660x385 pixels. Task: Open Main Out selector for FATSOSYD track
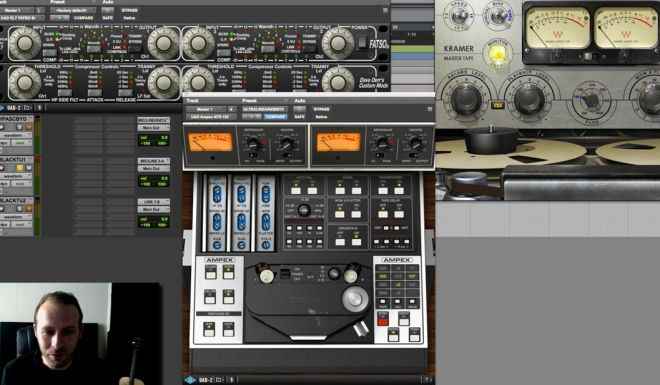tap(153, 128)
